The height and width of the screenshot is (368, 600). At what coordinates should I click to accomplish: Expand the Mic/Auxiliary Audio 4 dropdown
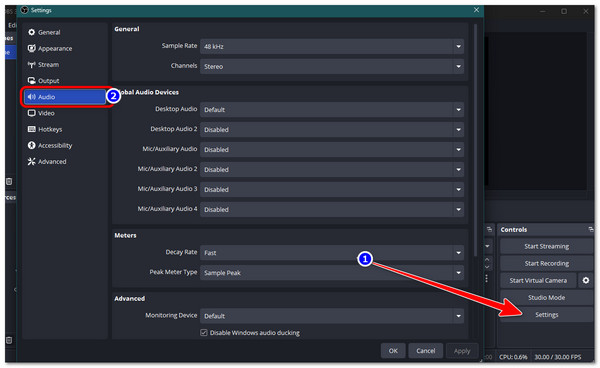pos(332,209)
